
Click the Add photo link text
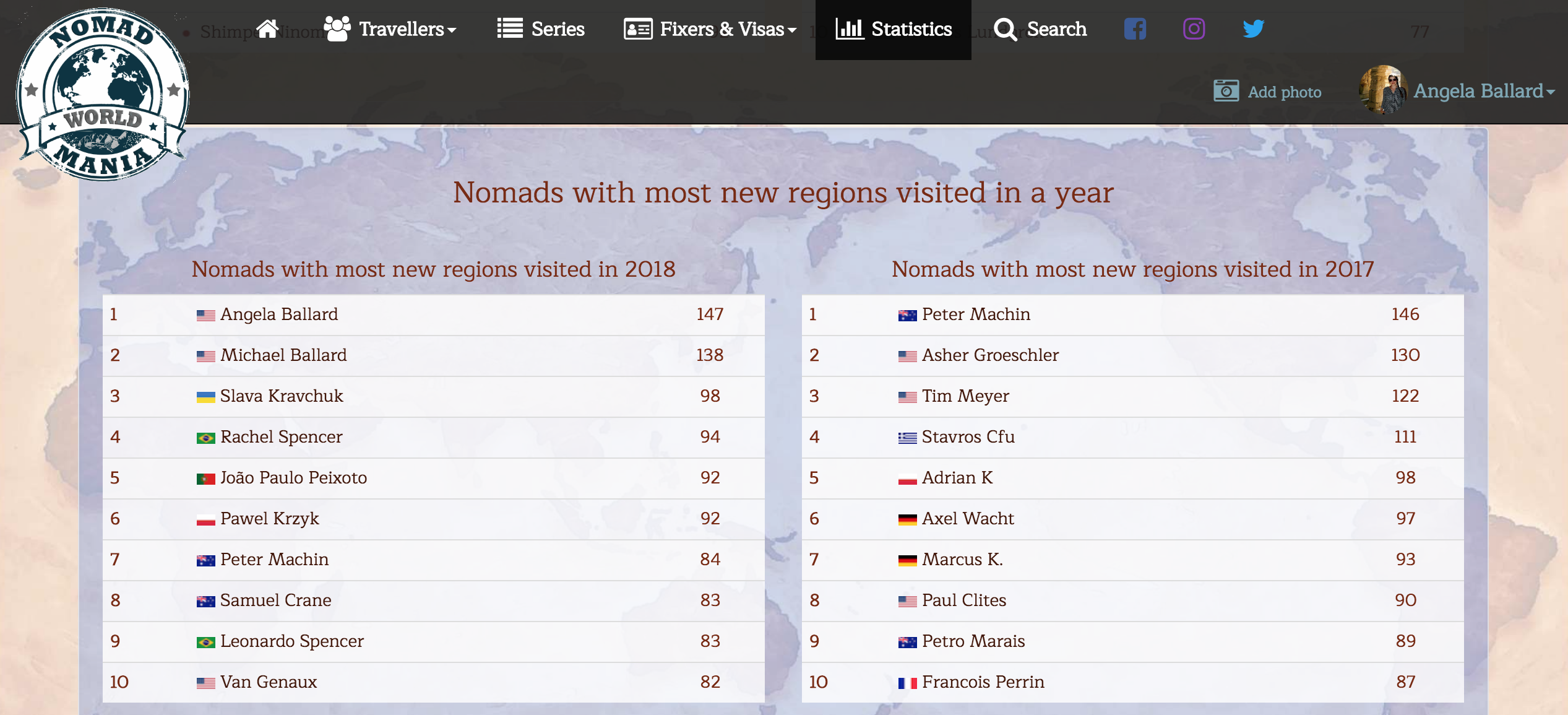[x=1284, y=92]
